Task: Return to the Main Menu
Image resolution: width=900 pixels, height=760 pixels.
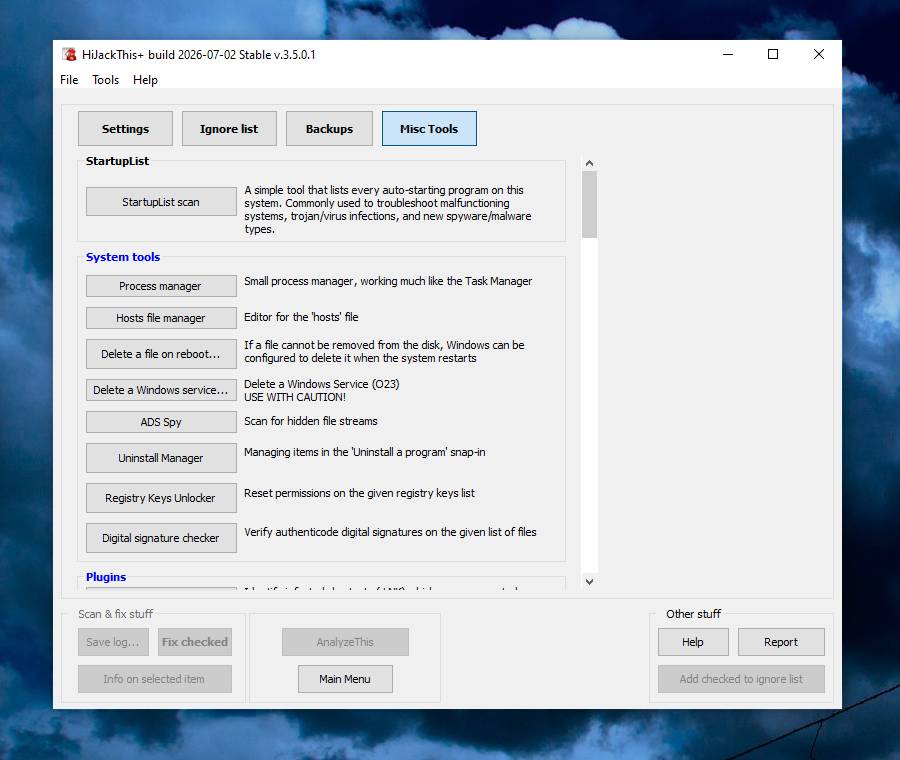Action: 345,679
